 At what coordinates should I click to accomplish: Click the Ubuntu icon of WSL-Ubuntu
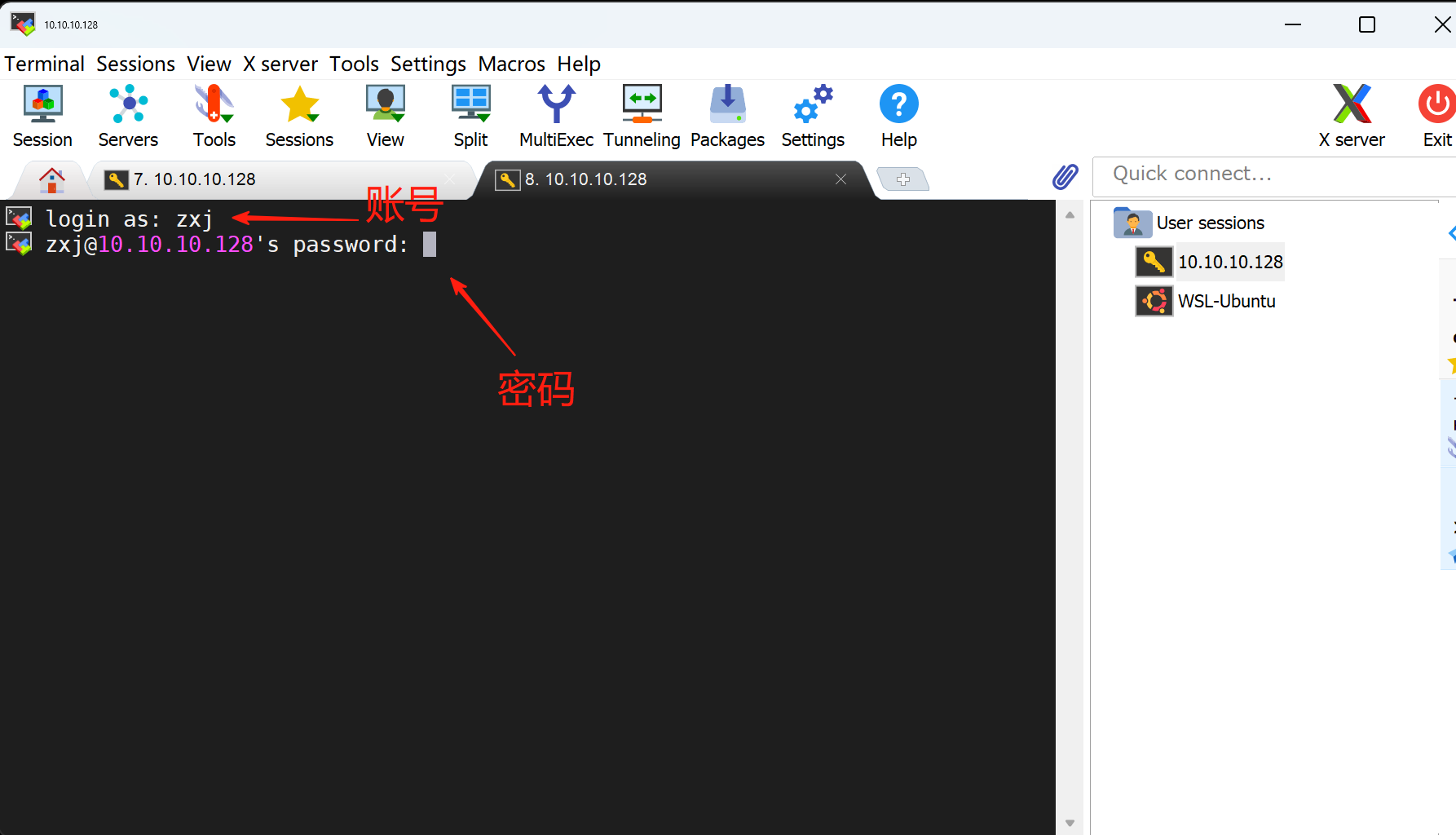click(x=1154, y=301)
